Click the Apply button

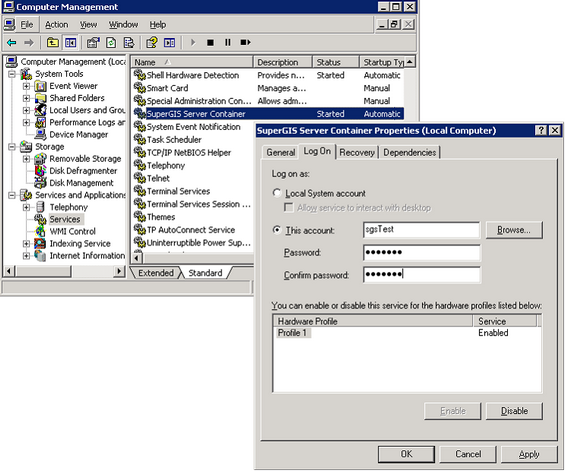529,454
